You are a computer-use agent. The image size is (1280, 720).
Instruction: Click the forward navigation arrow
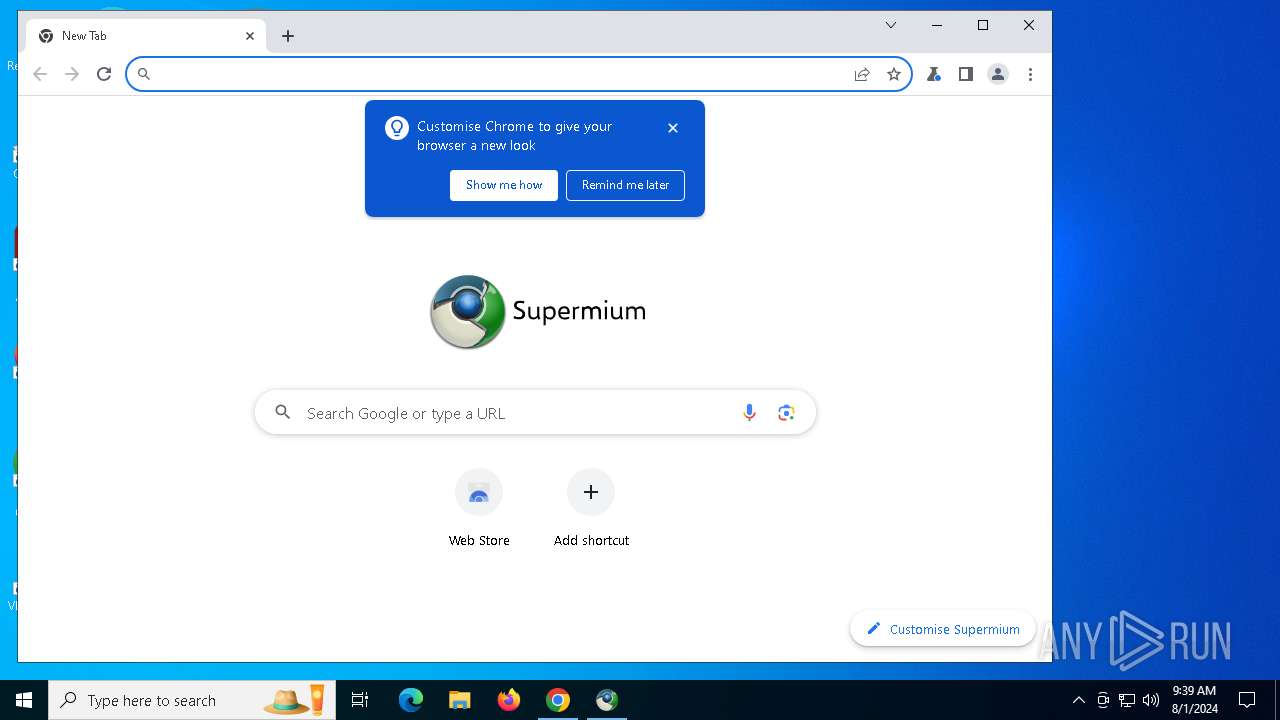(x=72, y=74)
